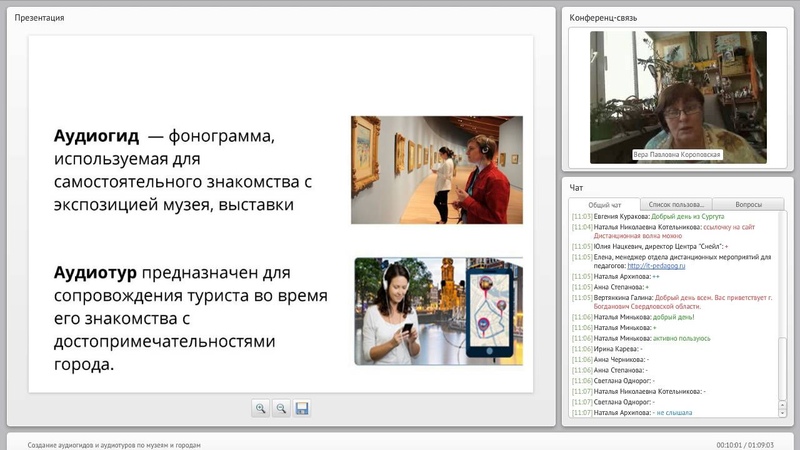Click the zoom out magnifier icon
The image size is (800, 450).
point(282,408)
